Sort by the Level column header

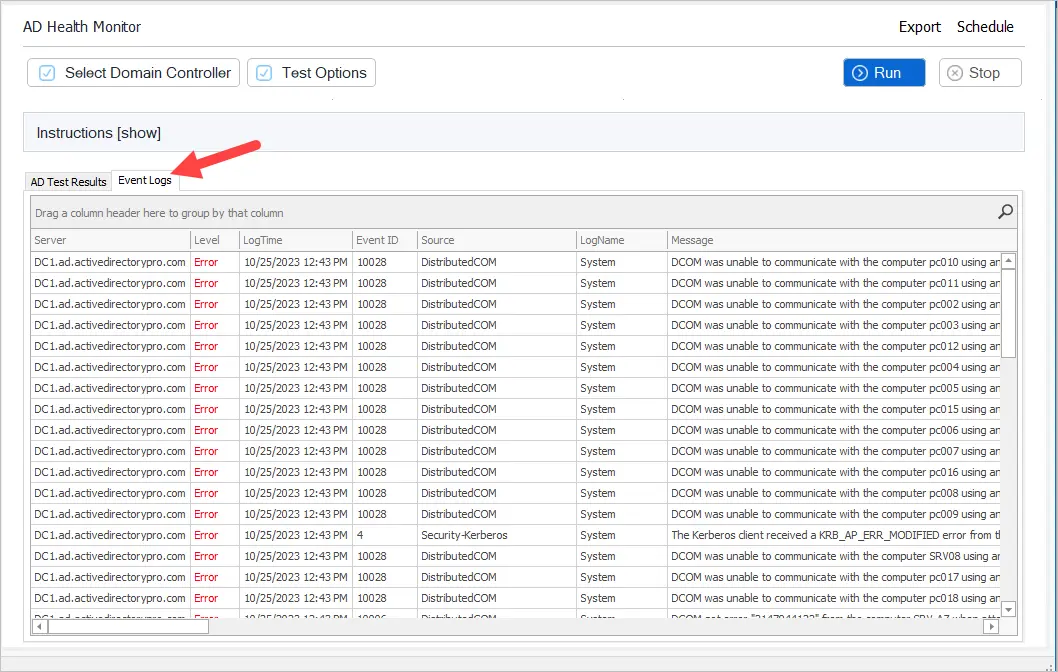click(x=215, y=240)
